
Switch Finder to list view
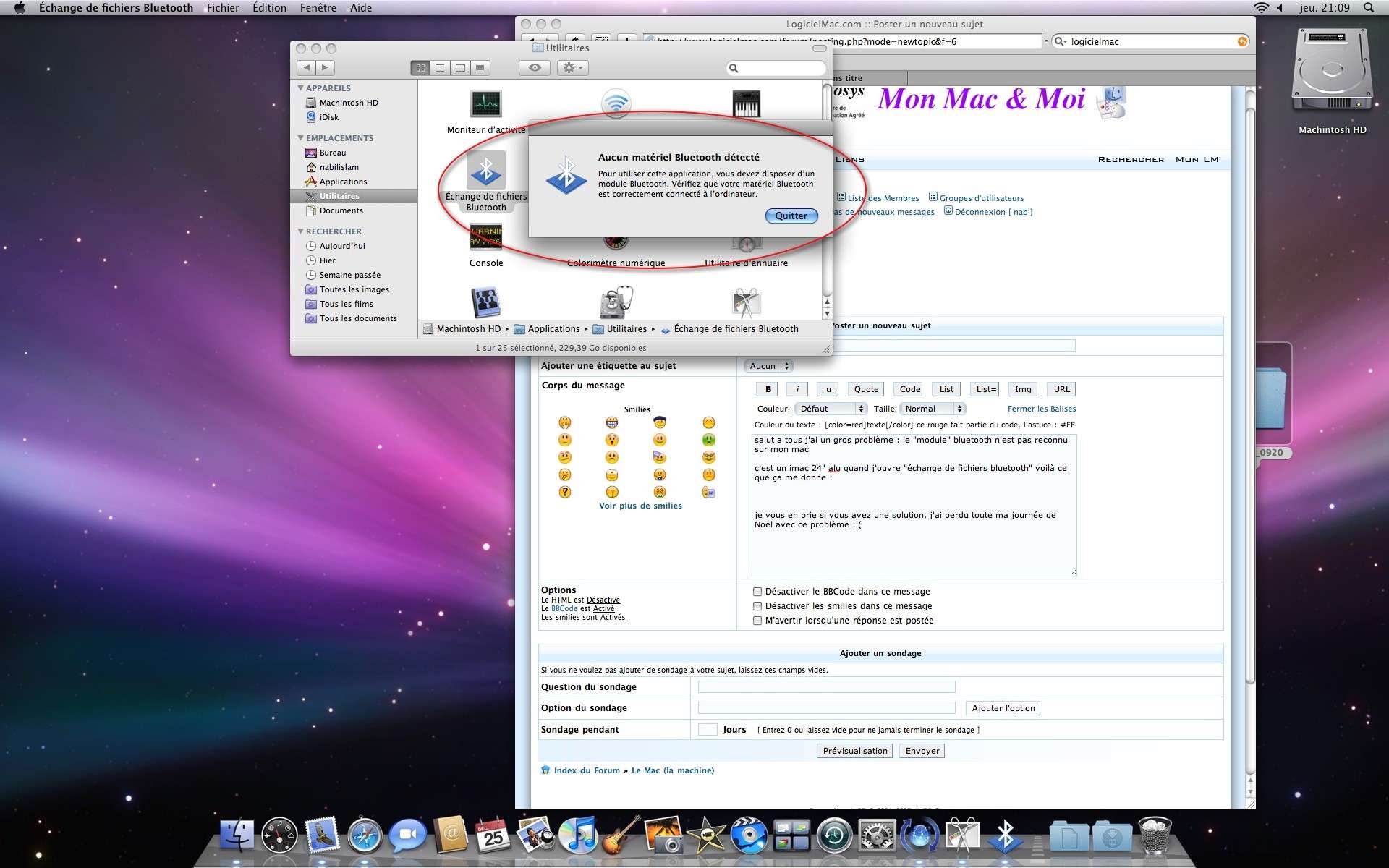440,67
